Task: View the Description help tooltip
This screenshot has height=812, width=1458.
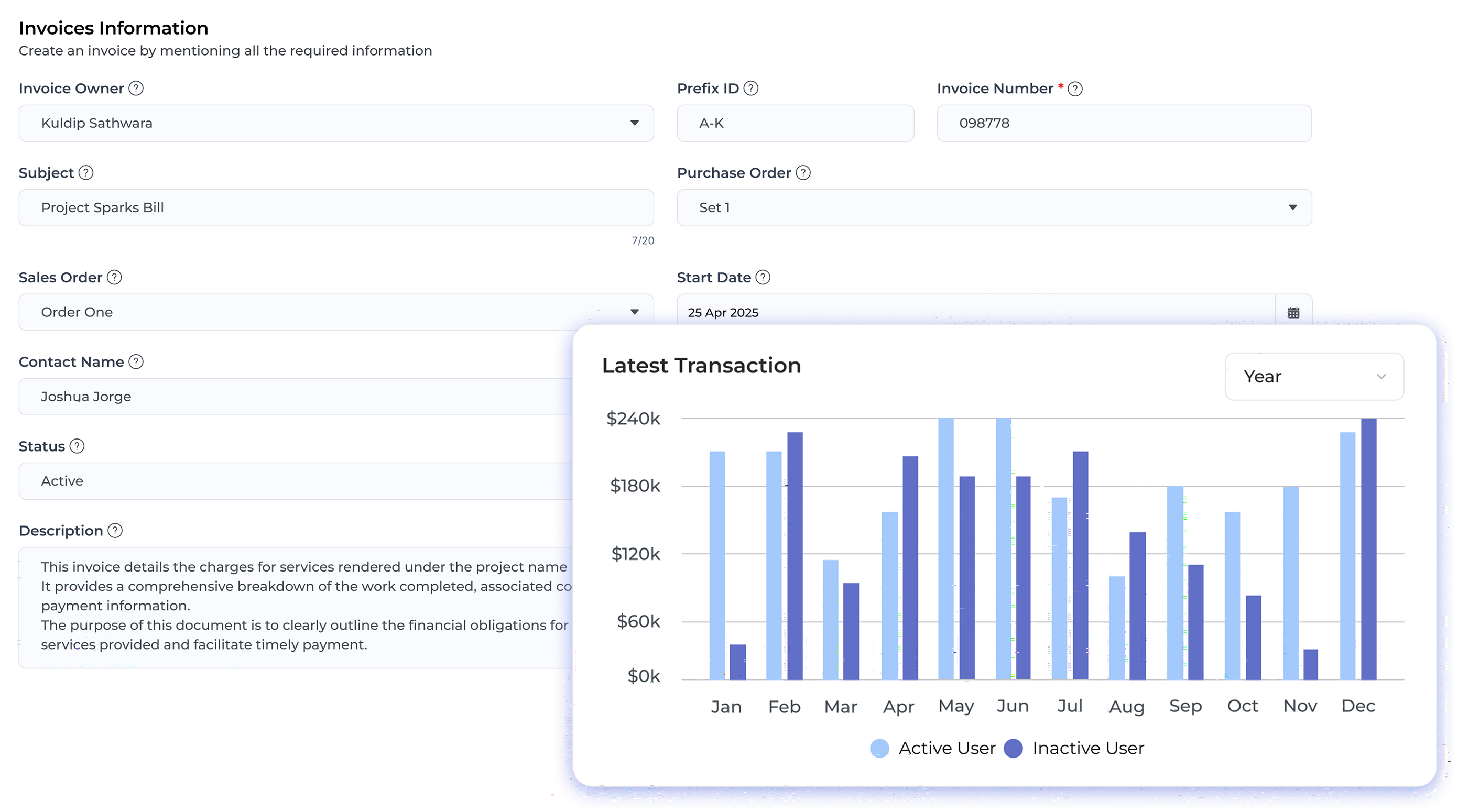Action: tap(115, 531)
